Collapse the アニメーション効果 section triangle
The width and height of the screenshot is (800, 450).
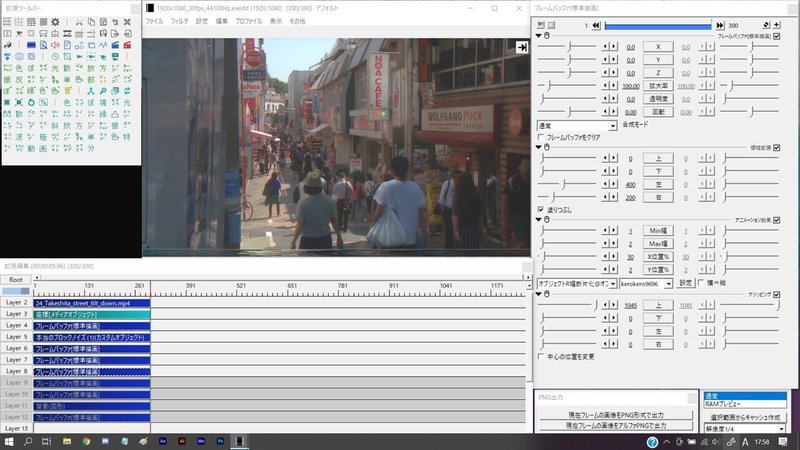(x=539, y=219)
